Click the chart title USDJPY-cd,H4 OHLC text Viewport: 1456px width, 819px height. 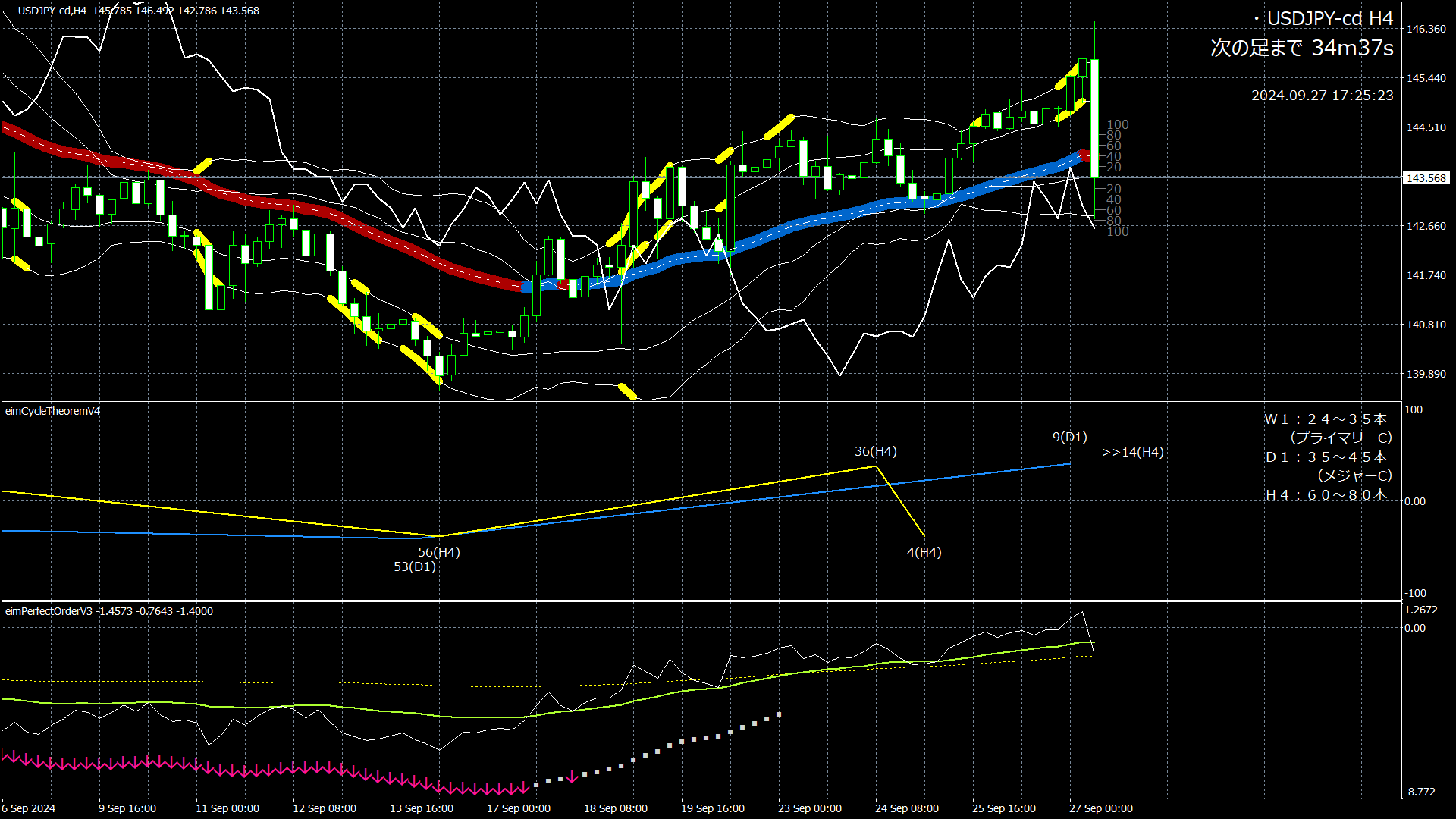138,11
